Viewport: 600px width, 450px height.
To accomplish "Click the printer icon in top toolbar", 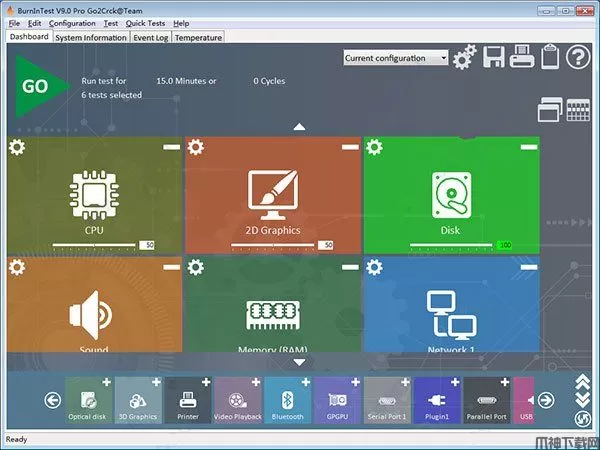I will tap(521, 58).
